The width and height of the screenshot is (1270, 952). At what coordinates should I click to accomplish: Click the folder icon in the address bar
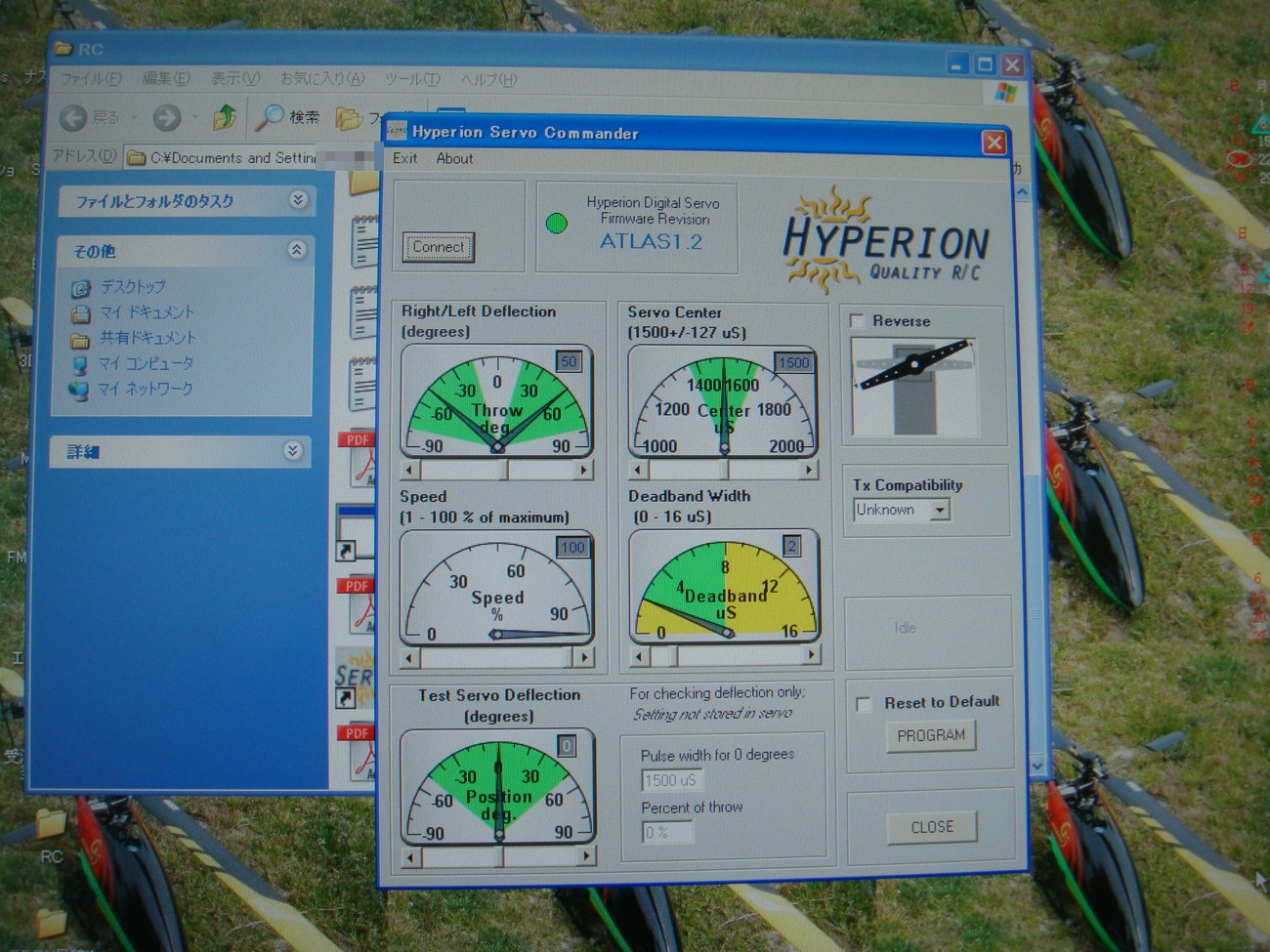coord(137,157)
